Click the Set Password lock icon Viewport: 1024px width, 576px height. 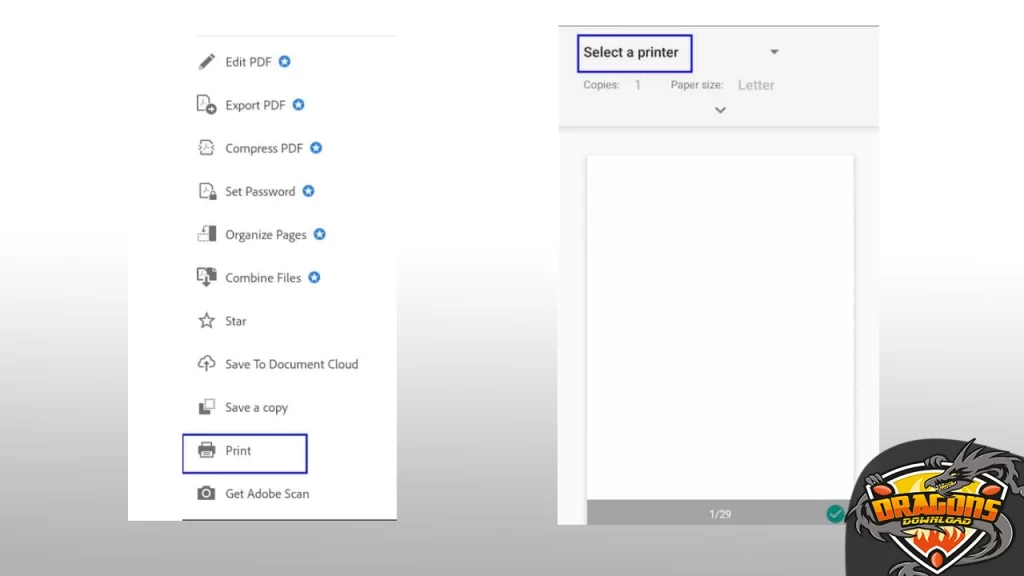click(x=207, y=191)
